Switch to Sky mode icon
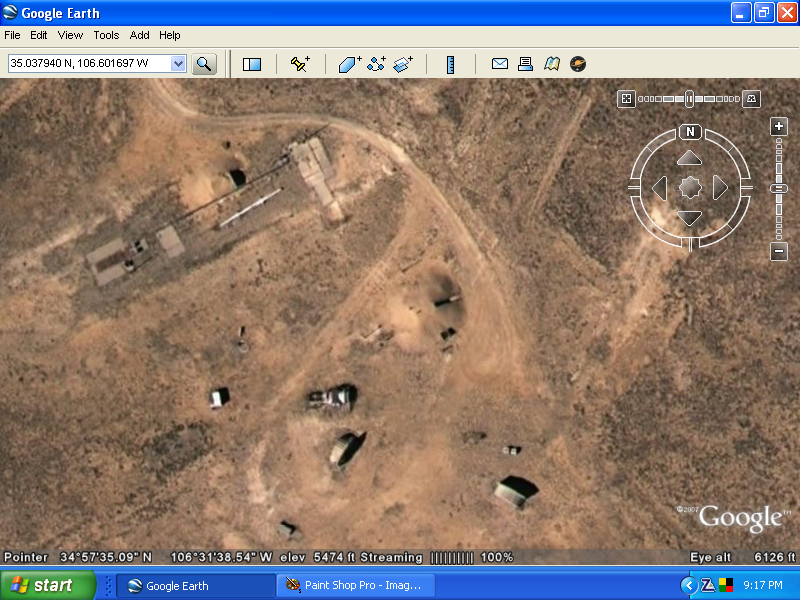Viewport: 800px width, 600px height. point(578,64)
